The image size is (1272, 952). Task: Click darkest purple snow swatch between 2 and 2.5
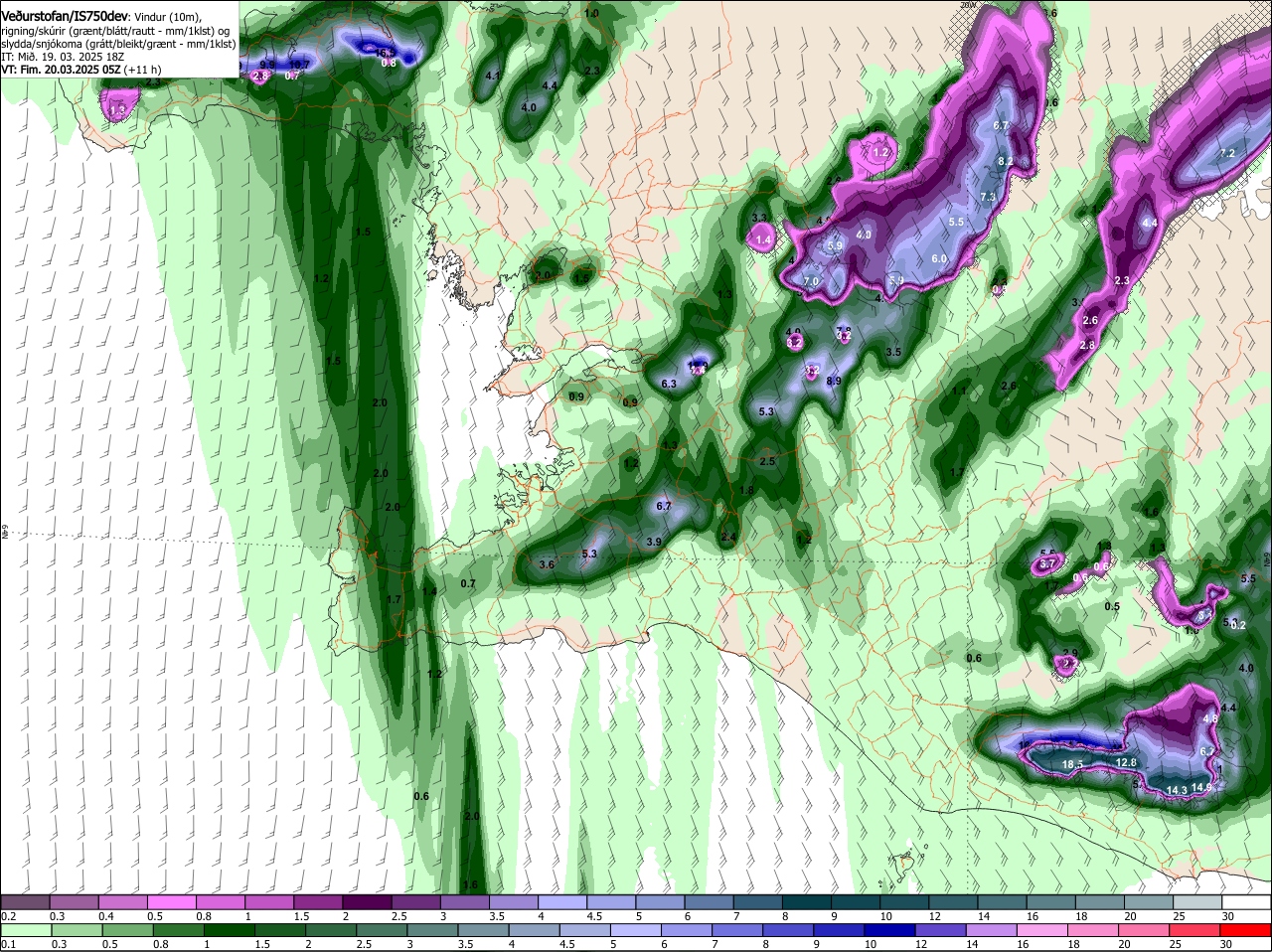tap(369, 901)
